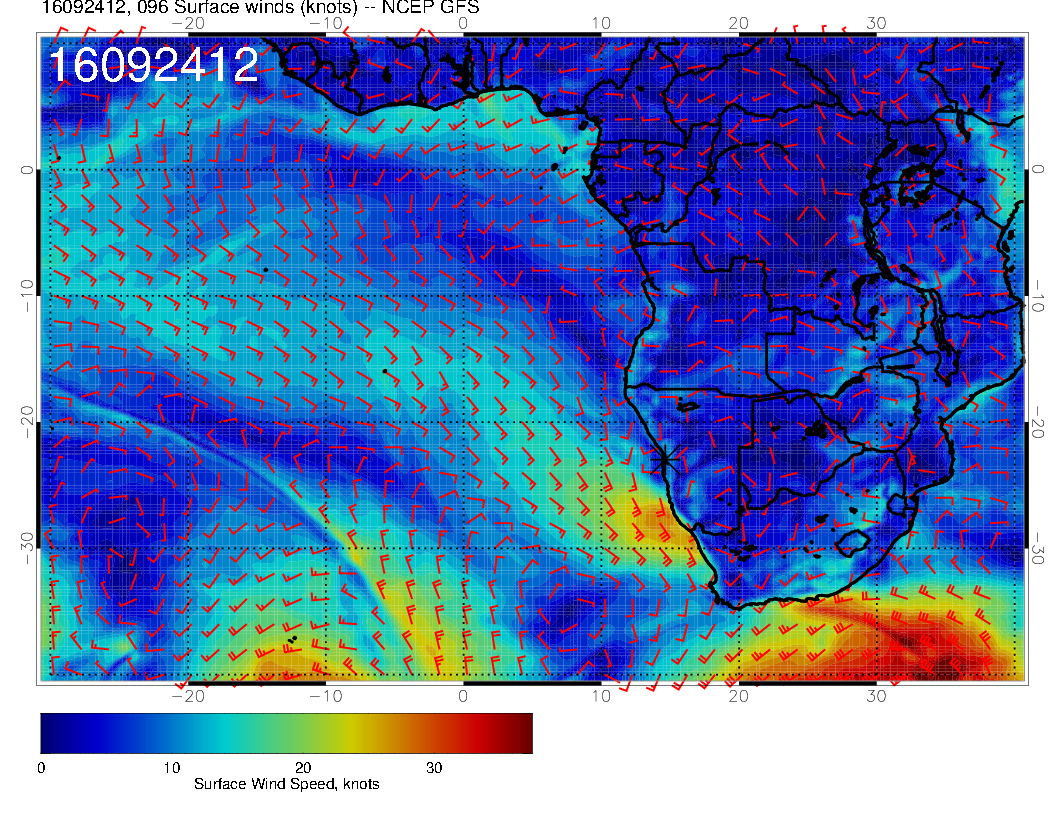Screen dimensions: 1056x816
Task: Click the top axis longitude label 30
Action: point(876,23)
